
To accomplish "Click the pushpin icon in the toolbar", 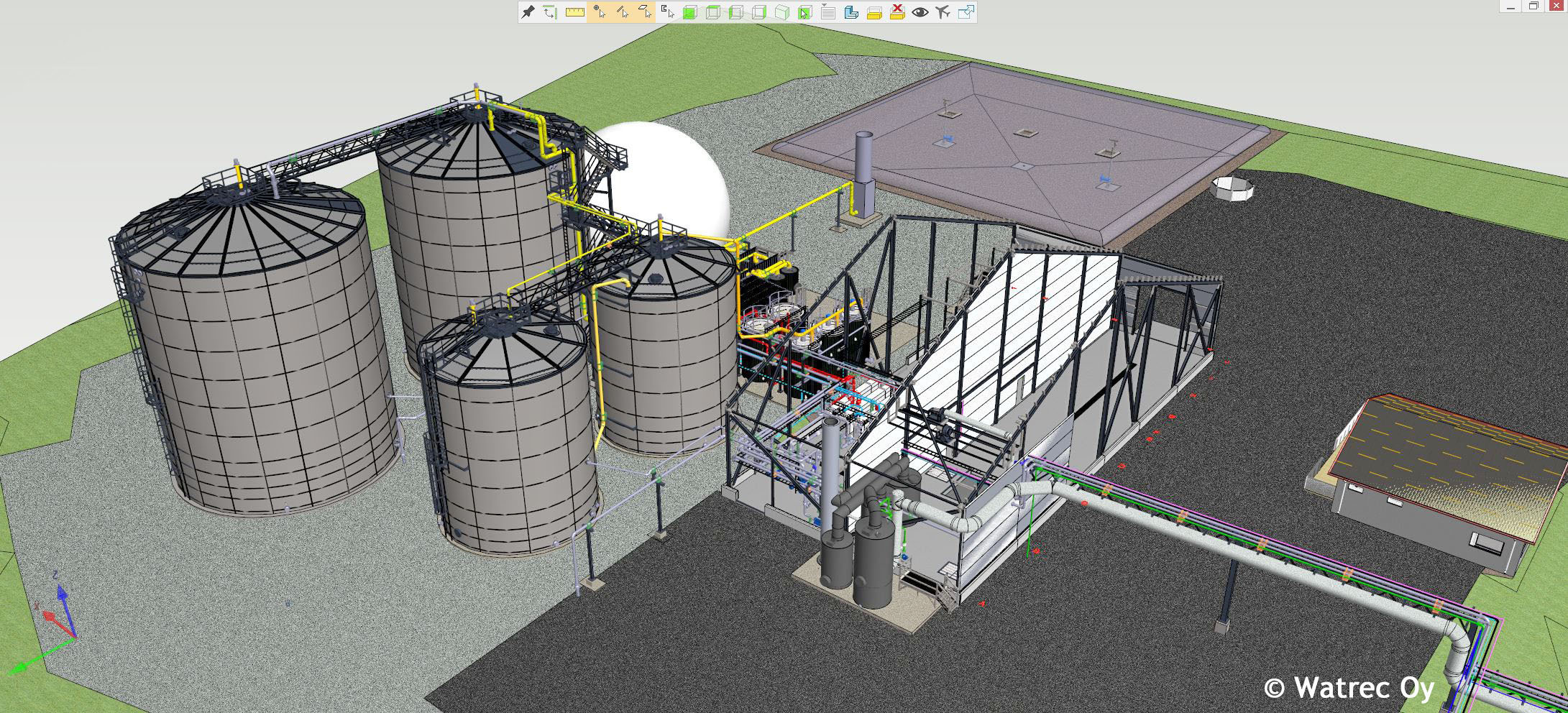I will 528,12.
